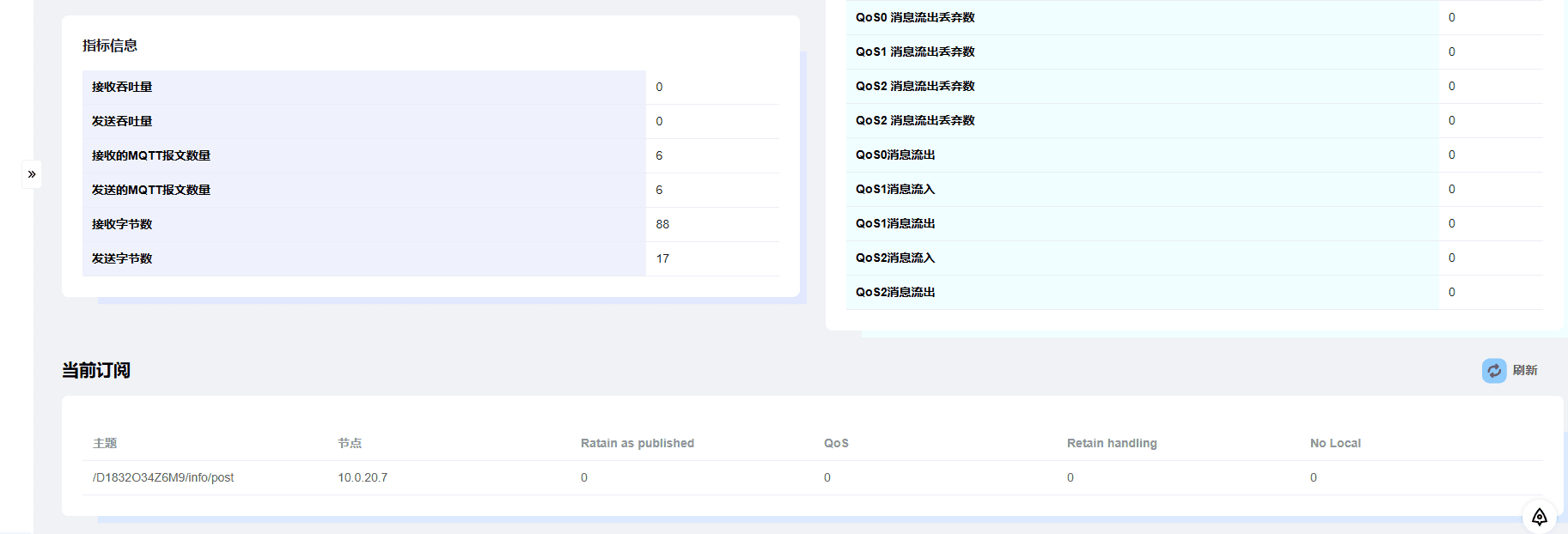Click the 刷新 refresh button
The width and height of the screenshot is (1568, 534).
1510,371
